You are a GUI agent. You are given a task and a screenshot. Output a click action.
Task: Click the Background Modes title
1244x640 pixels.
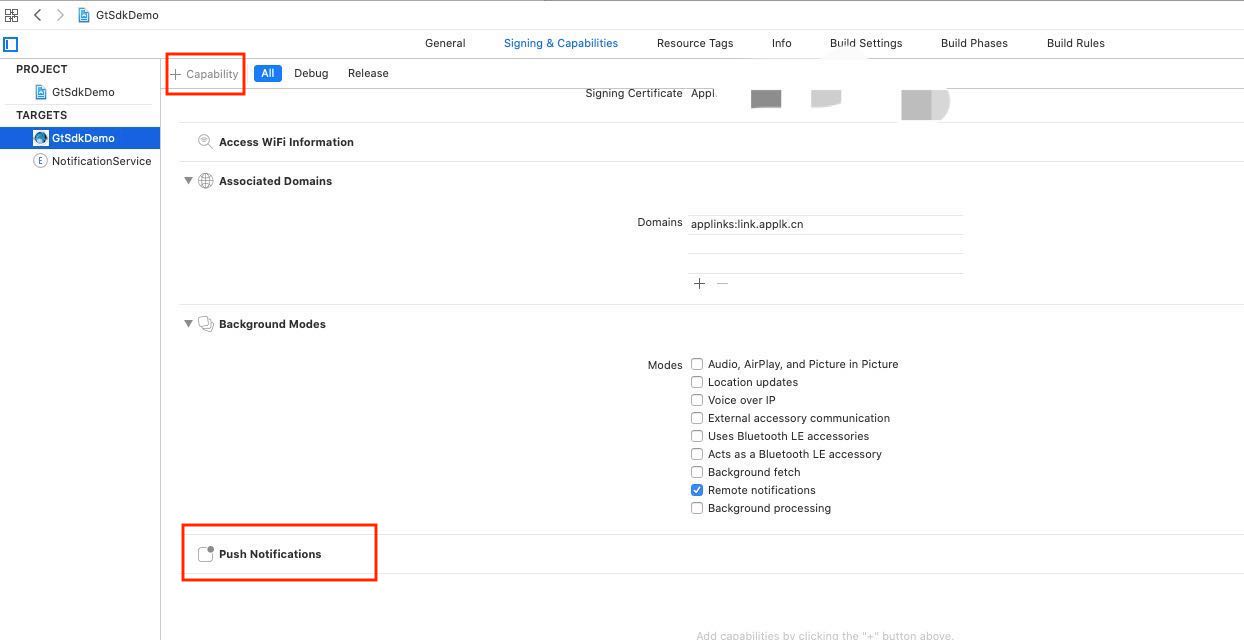[272, 324]
